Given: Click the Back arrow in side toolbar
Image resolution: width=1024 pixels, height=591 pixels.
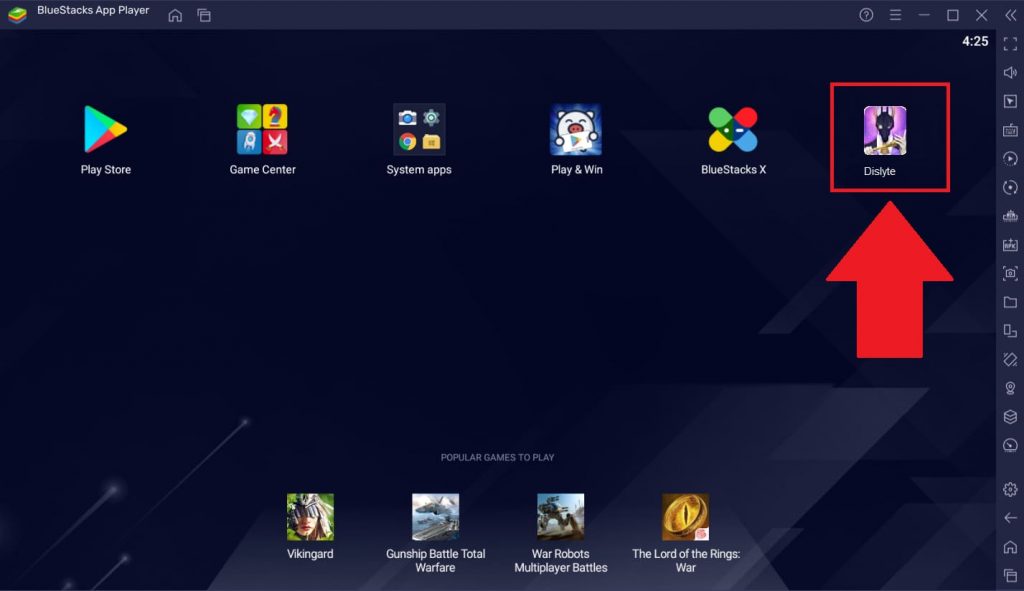Looking at the screenshot, I should [1010, 518].
